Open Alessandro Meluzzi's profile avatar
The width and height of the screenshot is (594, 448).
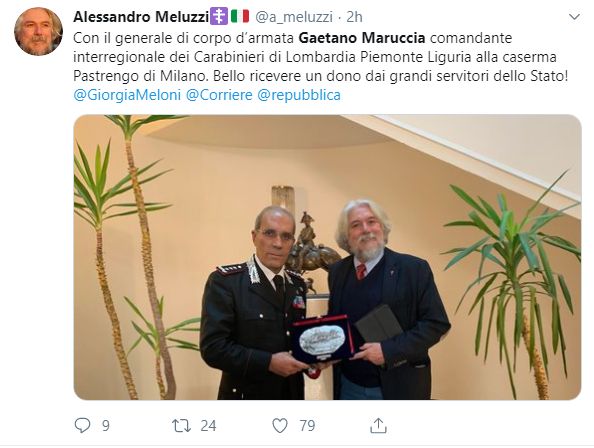[38, 31]
